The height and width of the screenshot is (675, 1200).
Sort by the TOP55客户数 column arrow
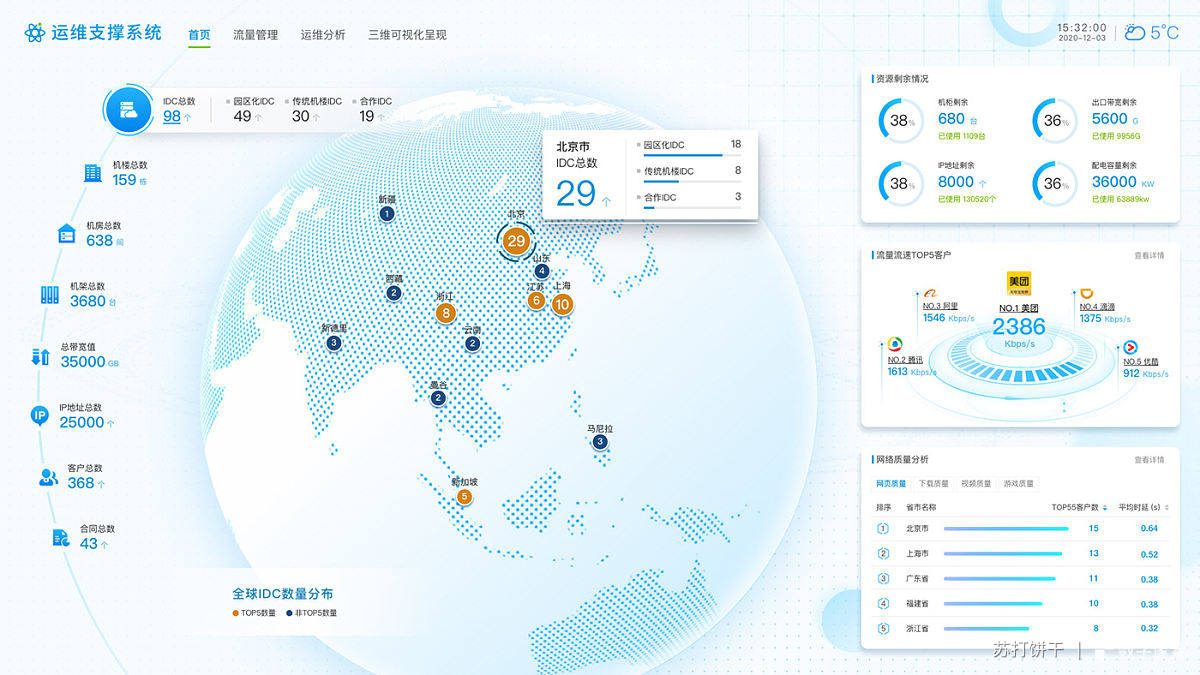[x=1105, y=507]
